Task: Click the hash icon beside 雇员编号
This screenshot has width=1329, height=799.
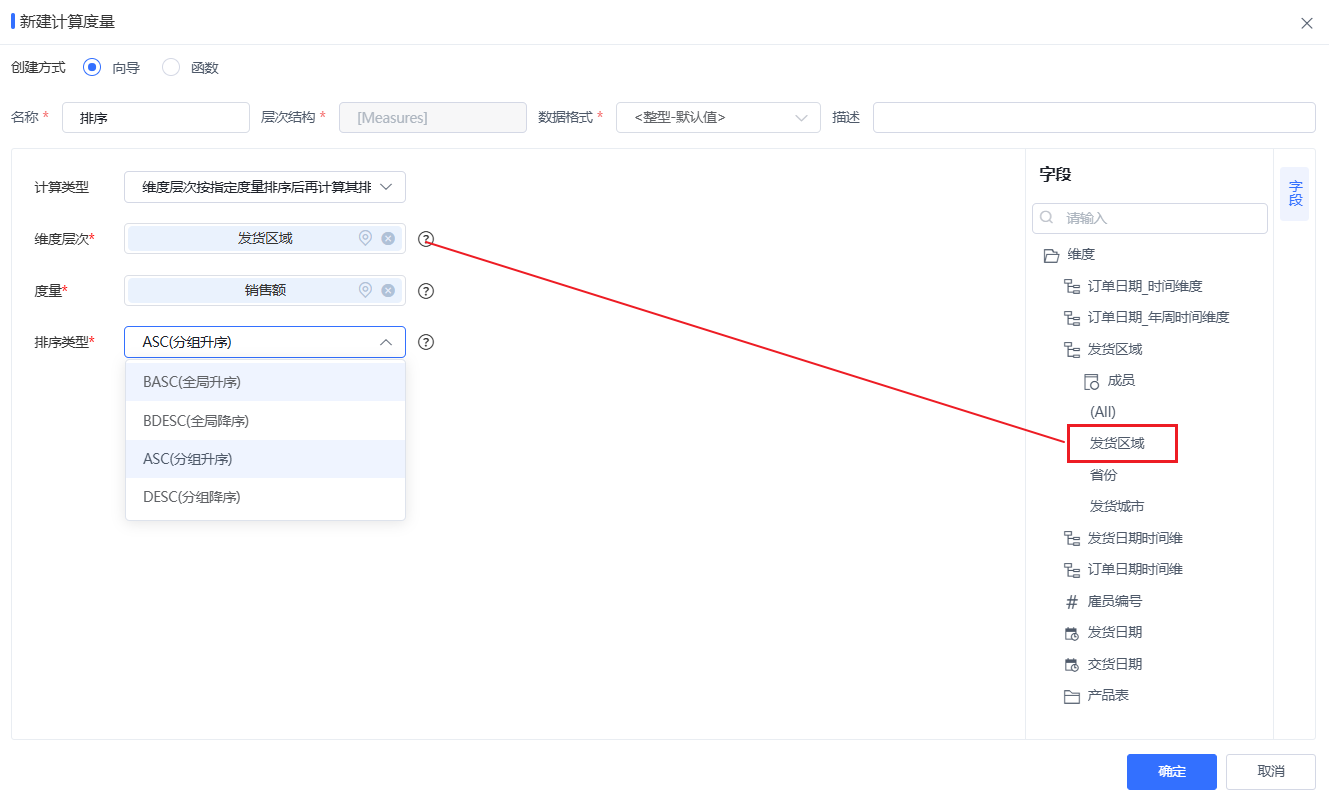Action: click(1072, 602)
